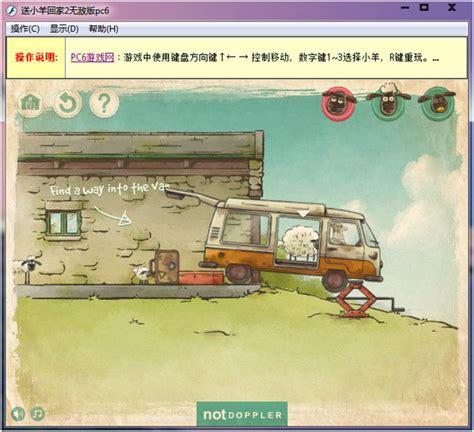Click the green window on the stone wall

click(x=63, y=221)
